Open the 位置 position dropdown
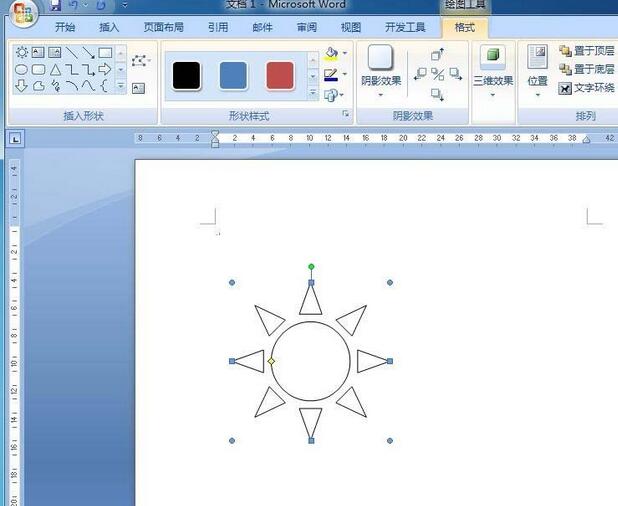The height and width of the screenshot is (506, 618). 538,71
